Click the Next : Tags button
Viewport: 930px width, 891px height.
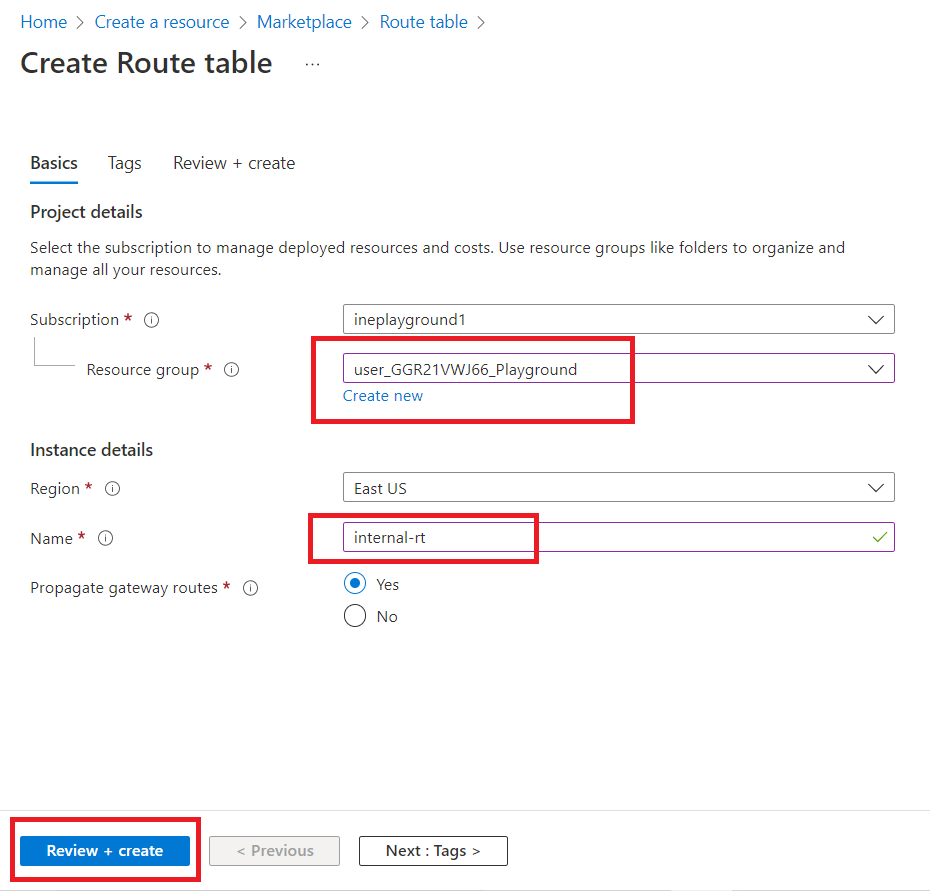pos(433,851)
